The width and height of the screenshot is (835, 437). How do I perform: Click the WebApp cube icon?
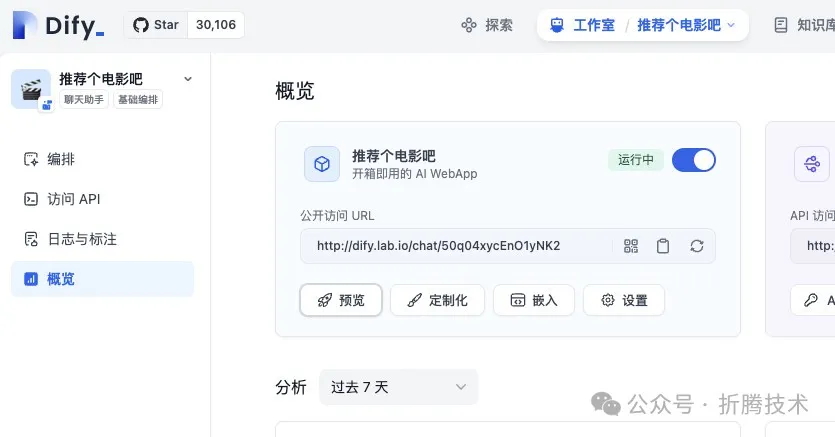coord(322,164)
